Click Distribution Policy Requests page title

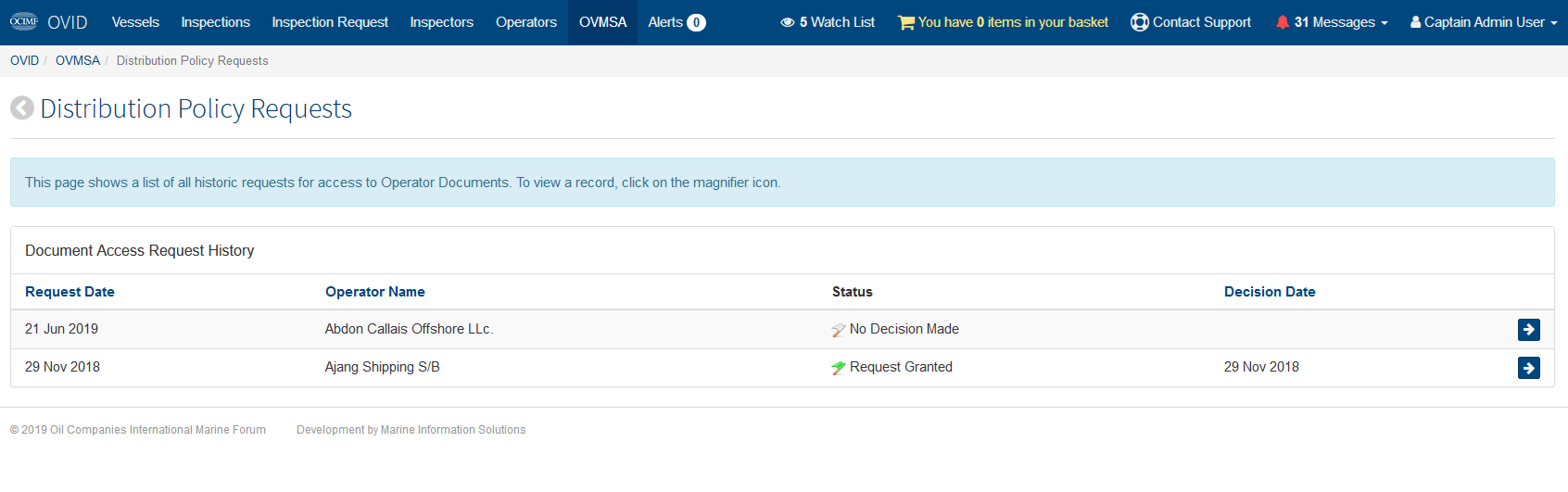(196, 108)
